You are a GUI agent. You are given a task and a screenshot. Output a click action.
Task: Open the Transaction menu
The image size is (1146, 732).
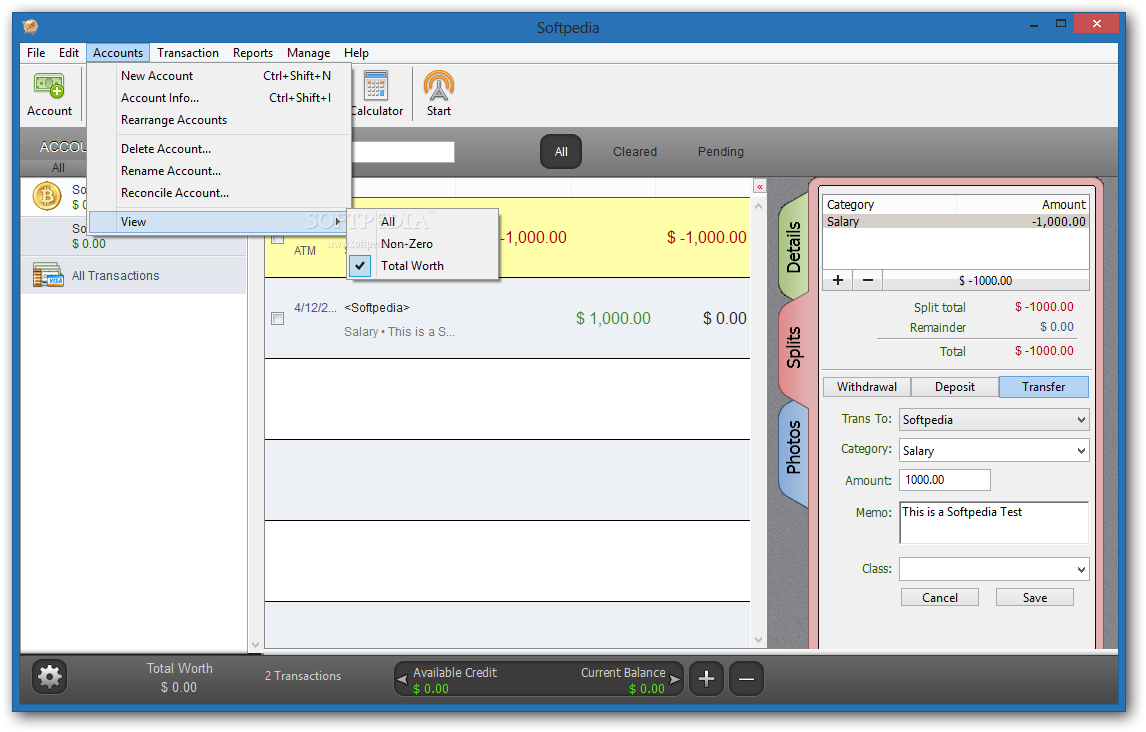click(188, 53)
